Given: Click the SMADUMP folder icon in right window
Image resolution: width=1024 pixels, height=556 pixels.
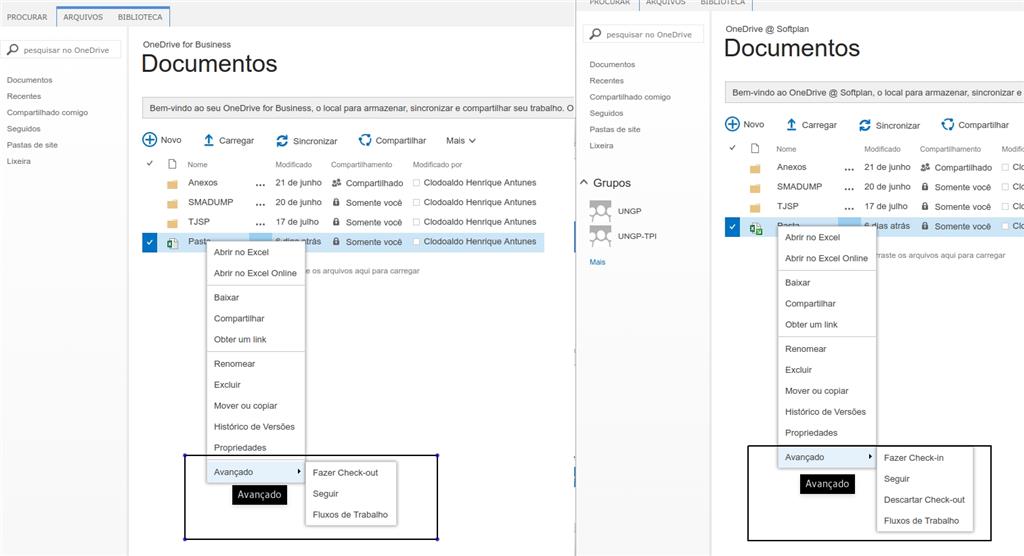Looking at the screenshot, I should tap(755, 188).
